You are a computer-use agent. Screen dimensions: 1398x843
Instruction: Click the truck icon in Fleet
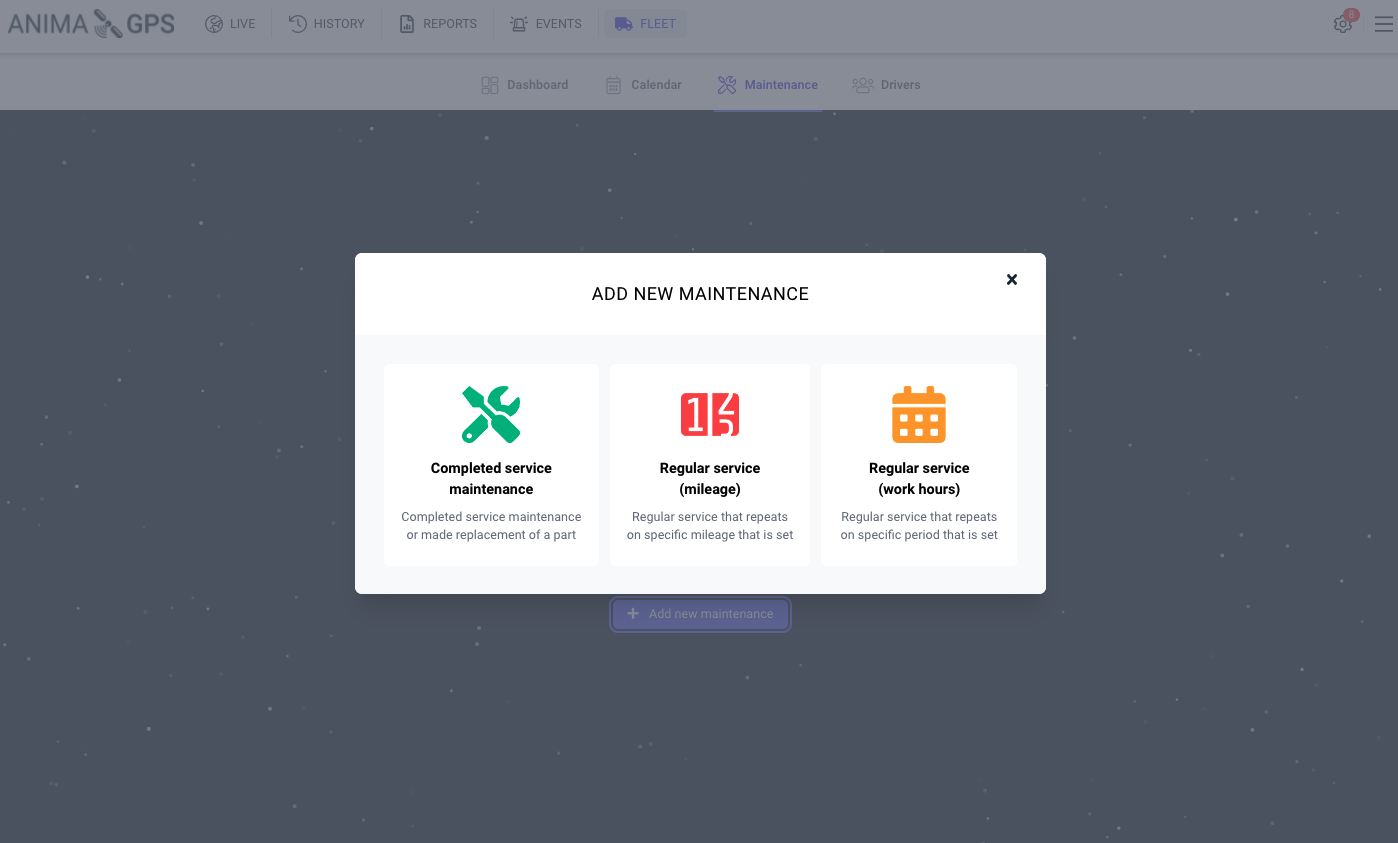click(624, 24)
